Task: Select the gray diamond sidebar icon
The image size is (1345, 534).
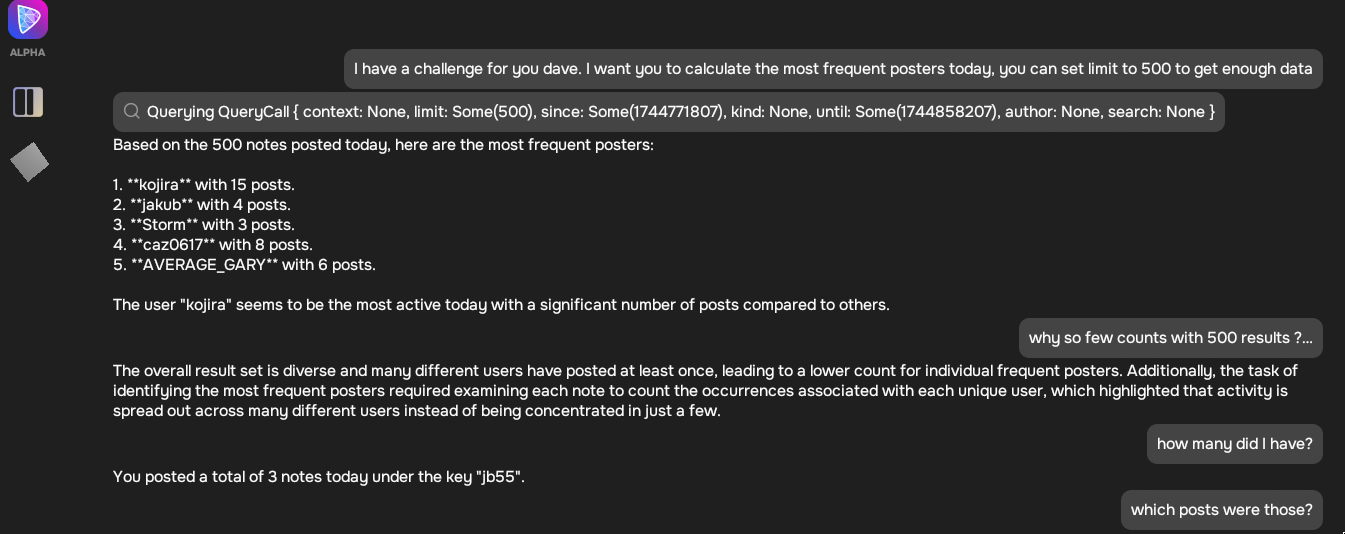Action: pyautogui.click(x=29, y=162)
